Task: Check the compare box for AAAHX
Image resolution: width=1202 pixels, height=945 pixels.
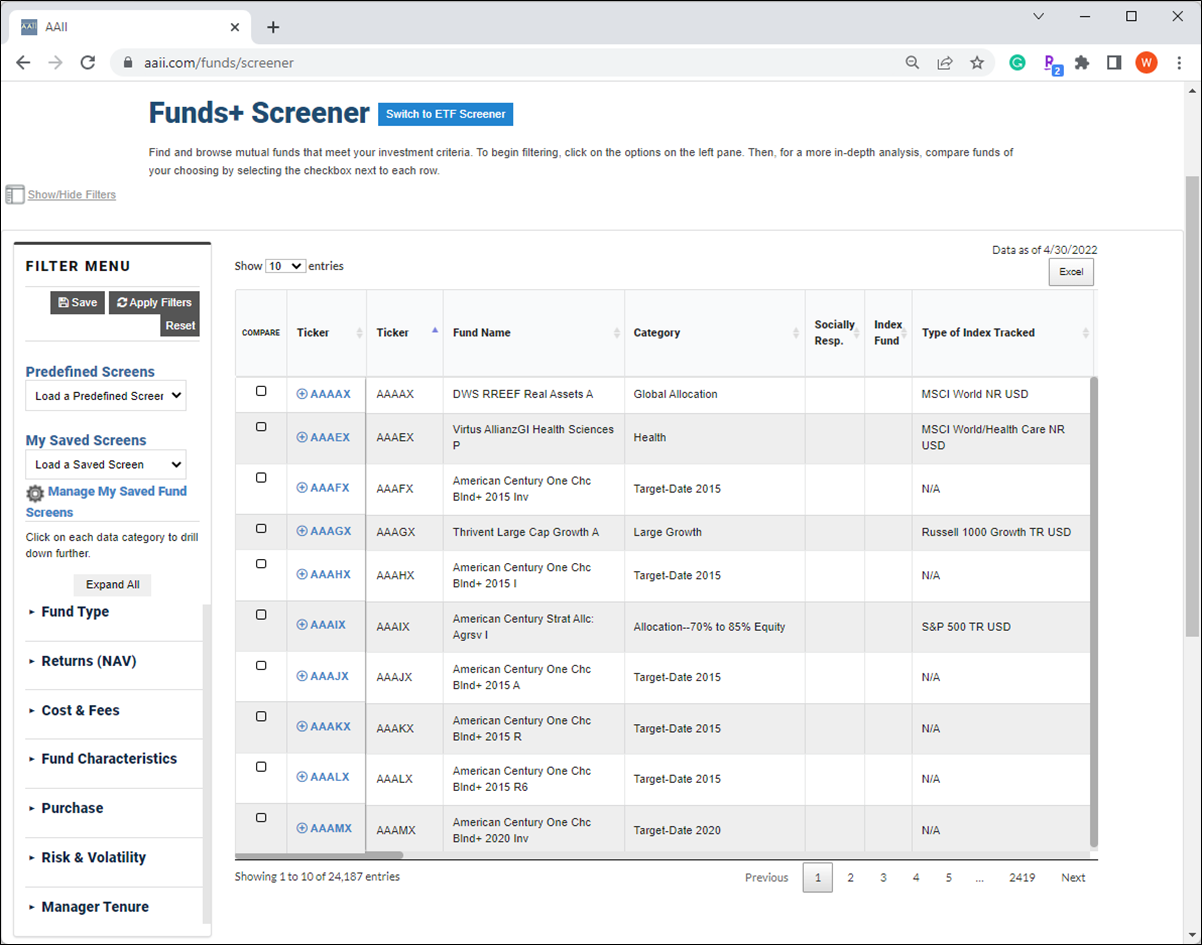Action: [261, 564]
